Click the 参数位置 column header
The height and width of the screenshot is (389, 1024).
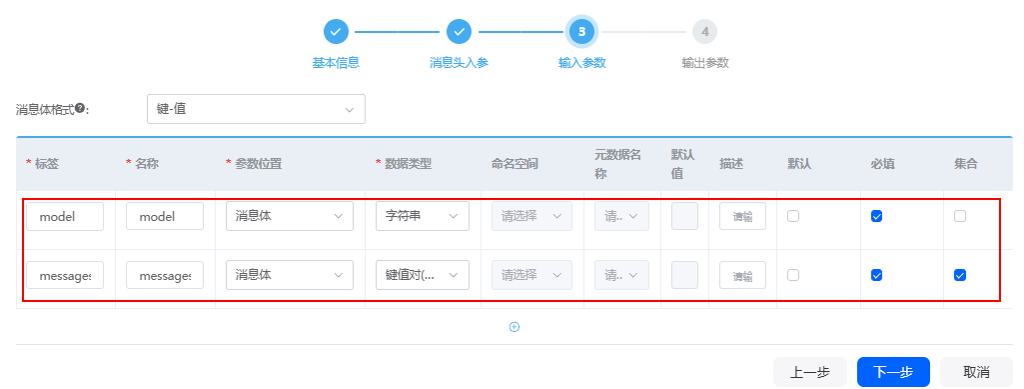click(x=258, y=164)
